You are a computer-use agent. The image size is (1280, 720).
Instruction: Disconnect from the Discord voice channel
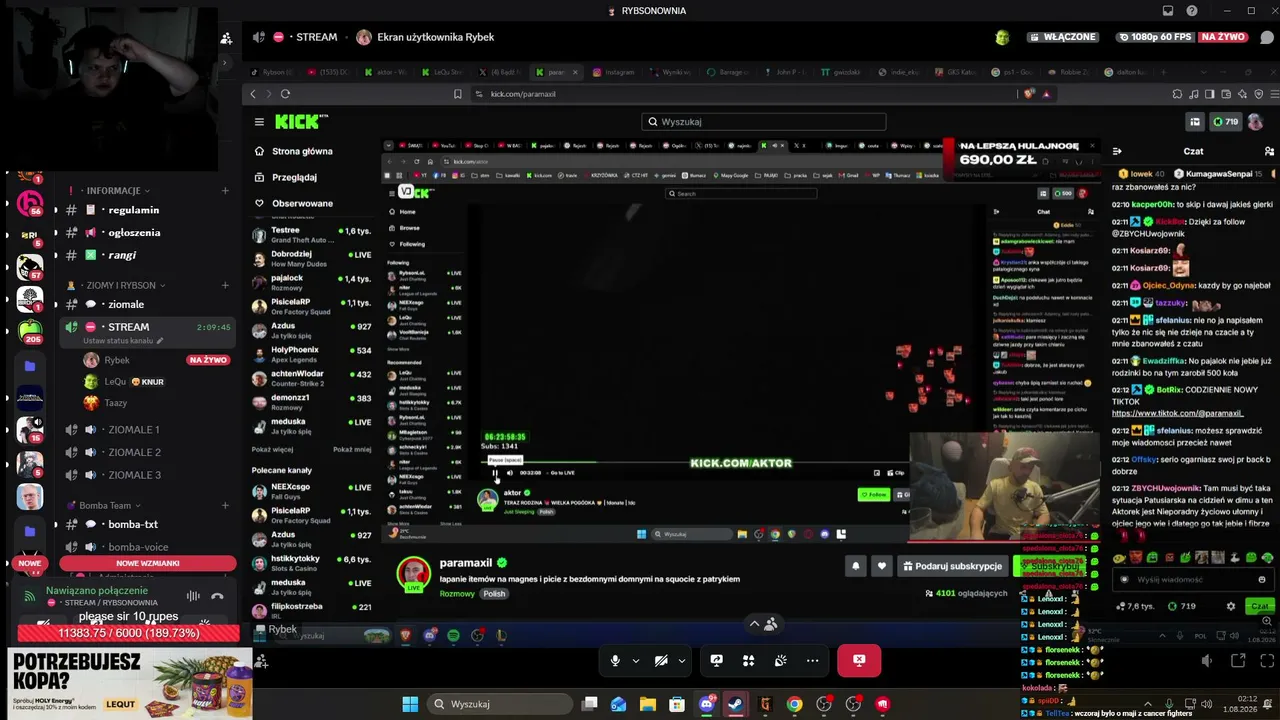217,596
